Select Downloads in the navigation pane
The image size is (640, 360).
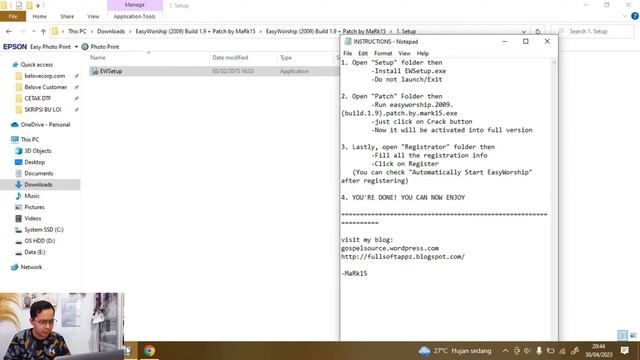[38, 184]
